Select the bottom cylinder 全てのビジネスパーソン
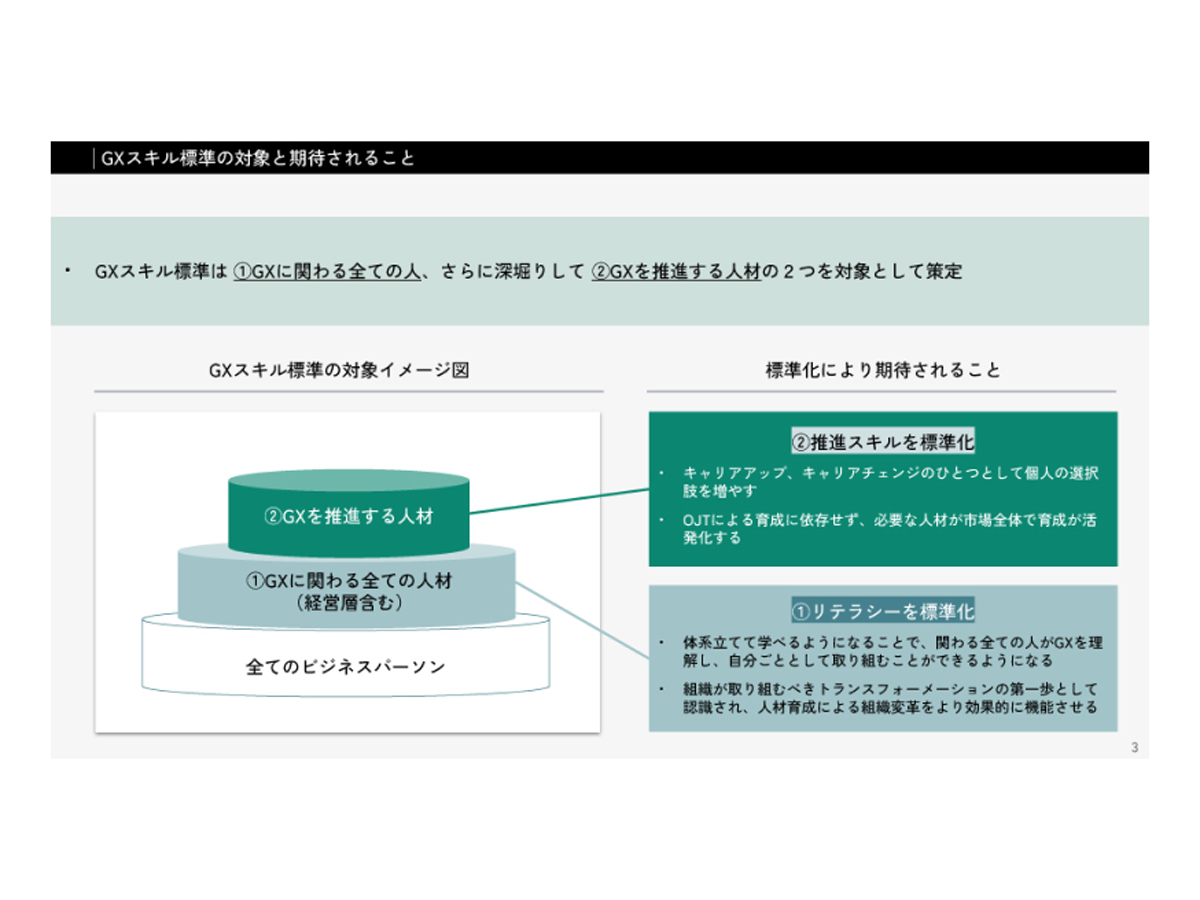The height and width of the screenshot is (900, 1200). coord(347,663)
